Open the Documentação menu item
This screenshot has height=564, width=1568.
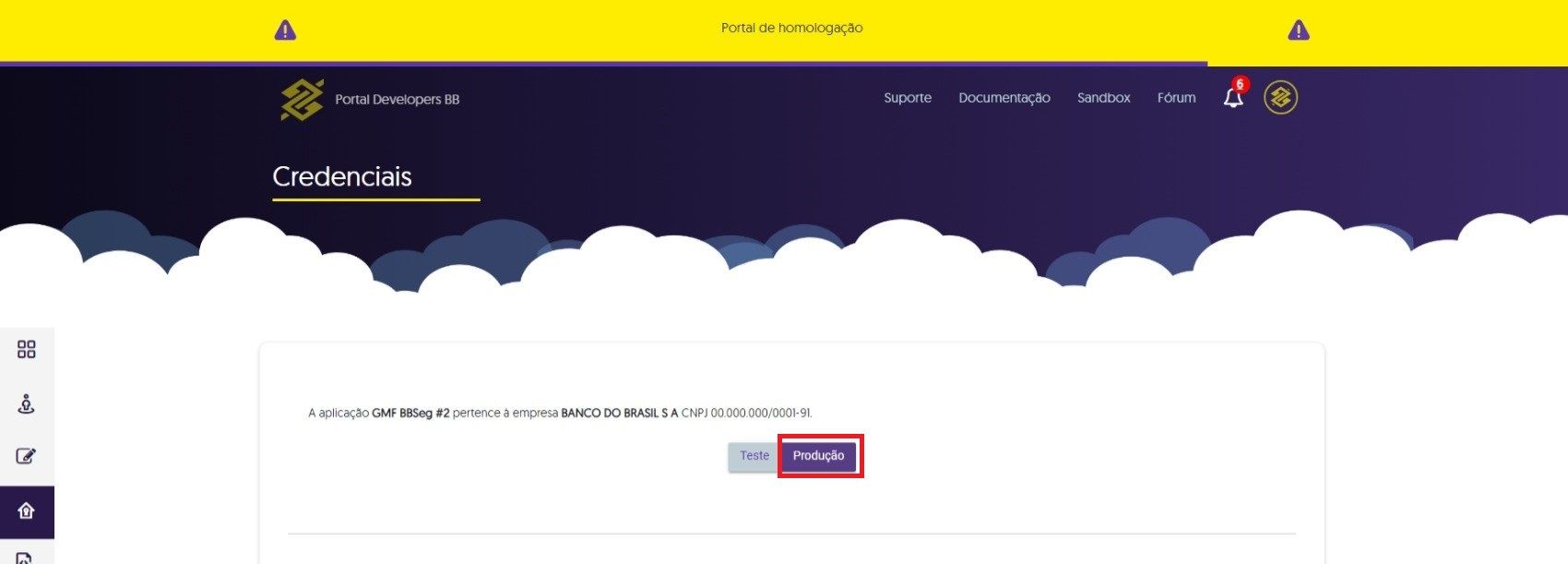click(1004, 98)
